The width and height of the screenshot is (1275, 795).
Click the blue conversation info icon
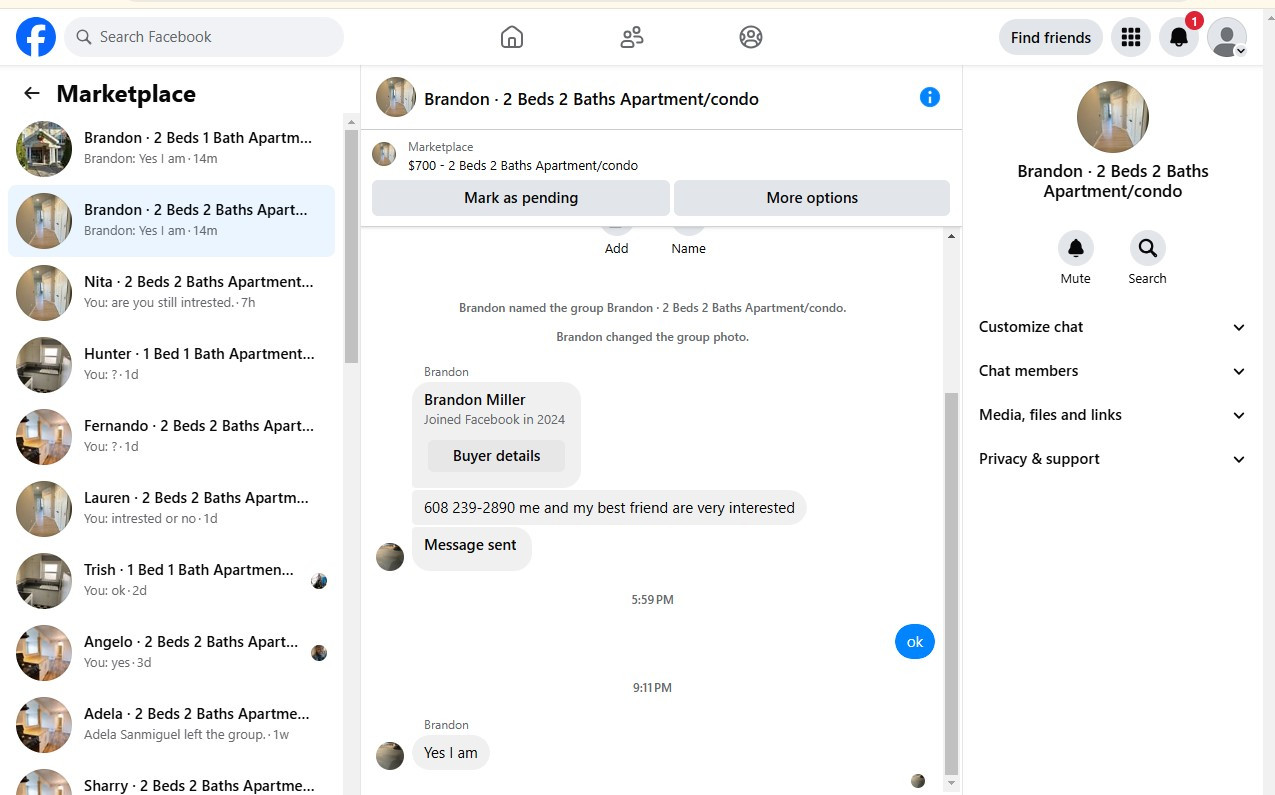tap(930, 97)
